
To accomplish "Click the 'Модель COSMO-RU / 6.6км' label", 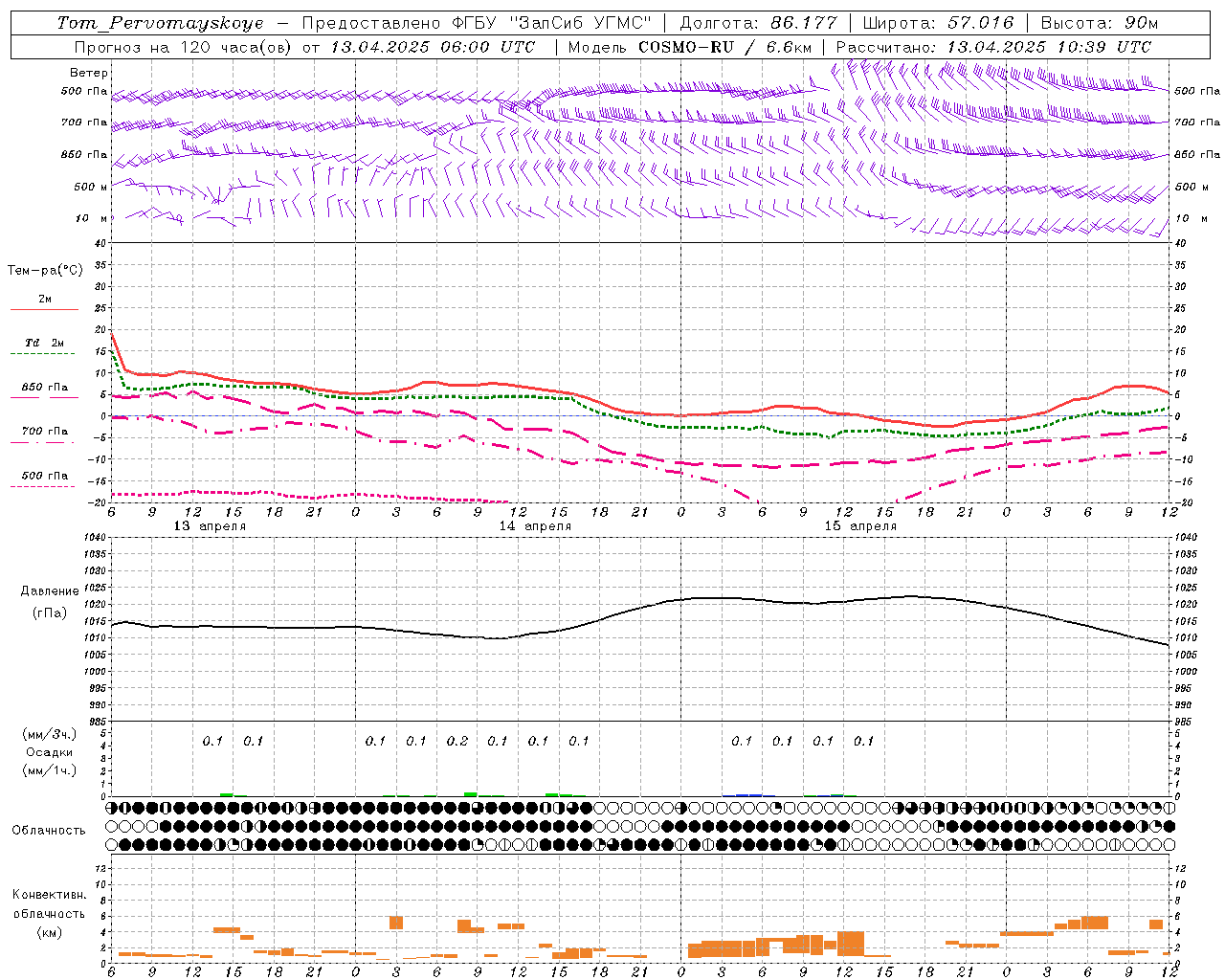I will click(x=689, y=47).
